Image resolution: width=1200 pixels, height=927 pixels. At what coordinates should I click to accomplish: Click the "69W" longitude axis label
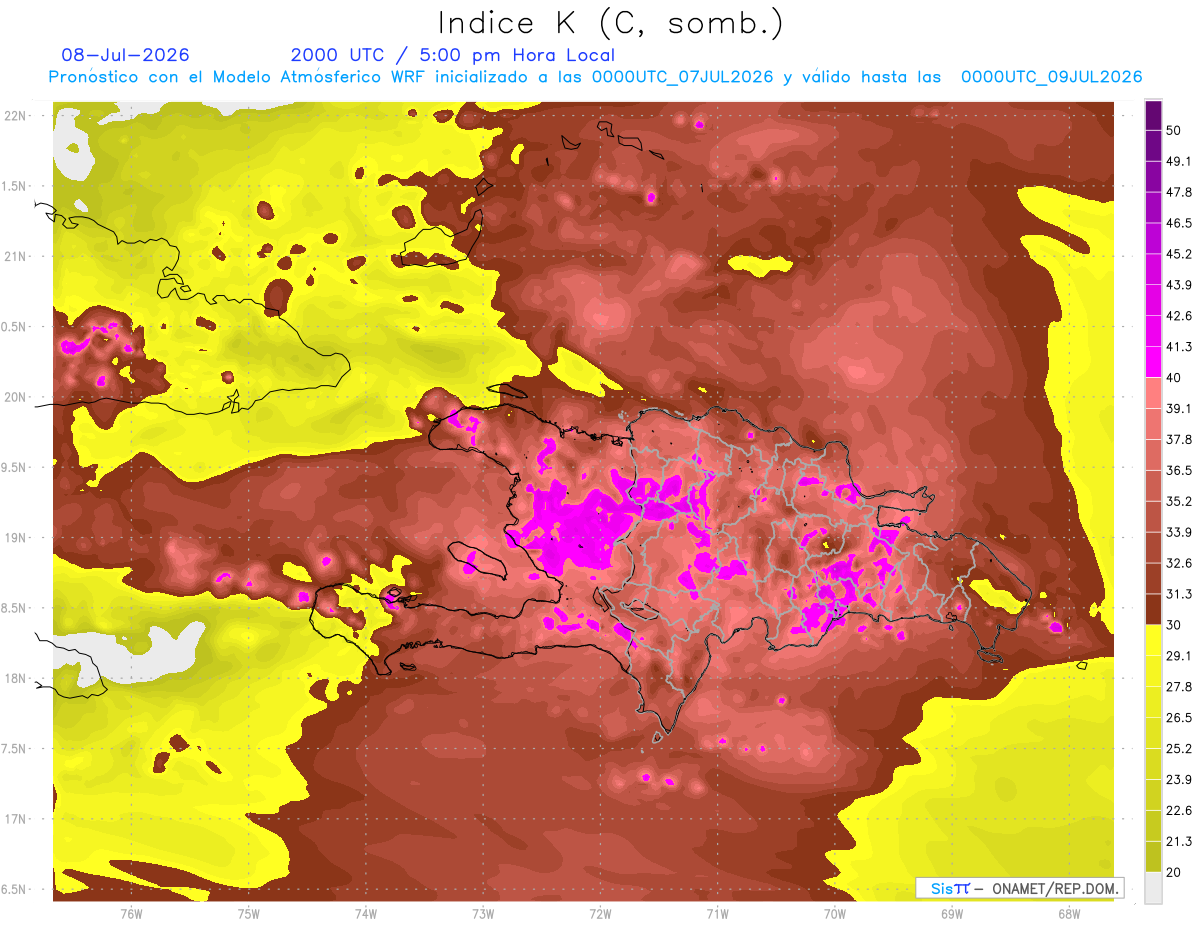click(x=952, y=914)
